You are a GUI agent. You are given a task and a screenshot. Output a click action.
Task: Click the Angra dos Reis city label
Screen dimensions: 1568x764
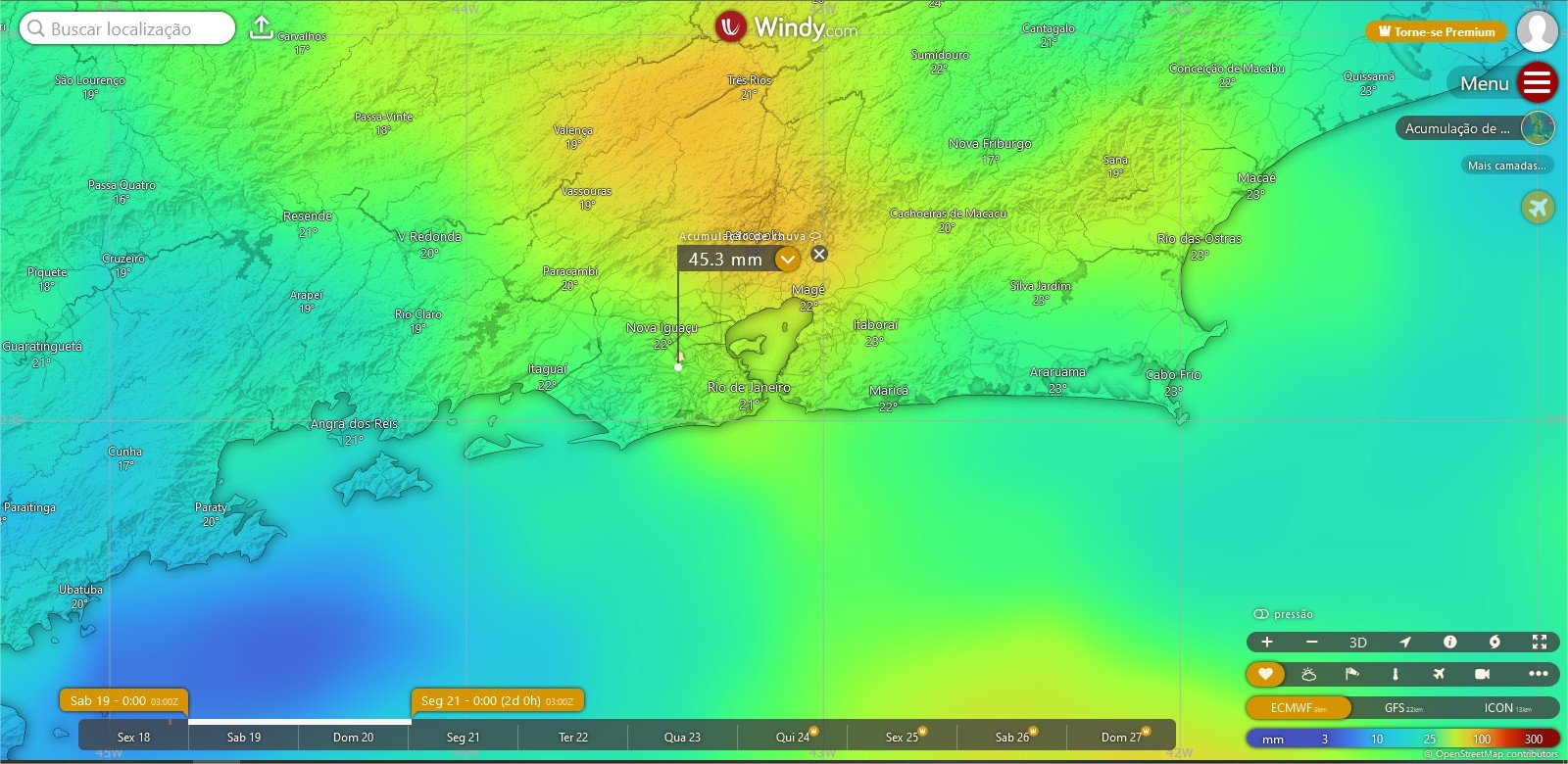tap(354, 424)
